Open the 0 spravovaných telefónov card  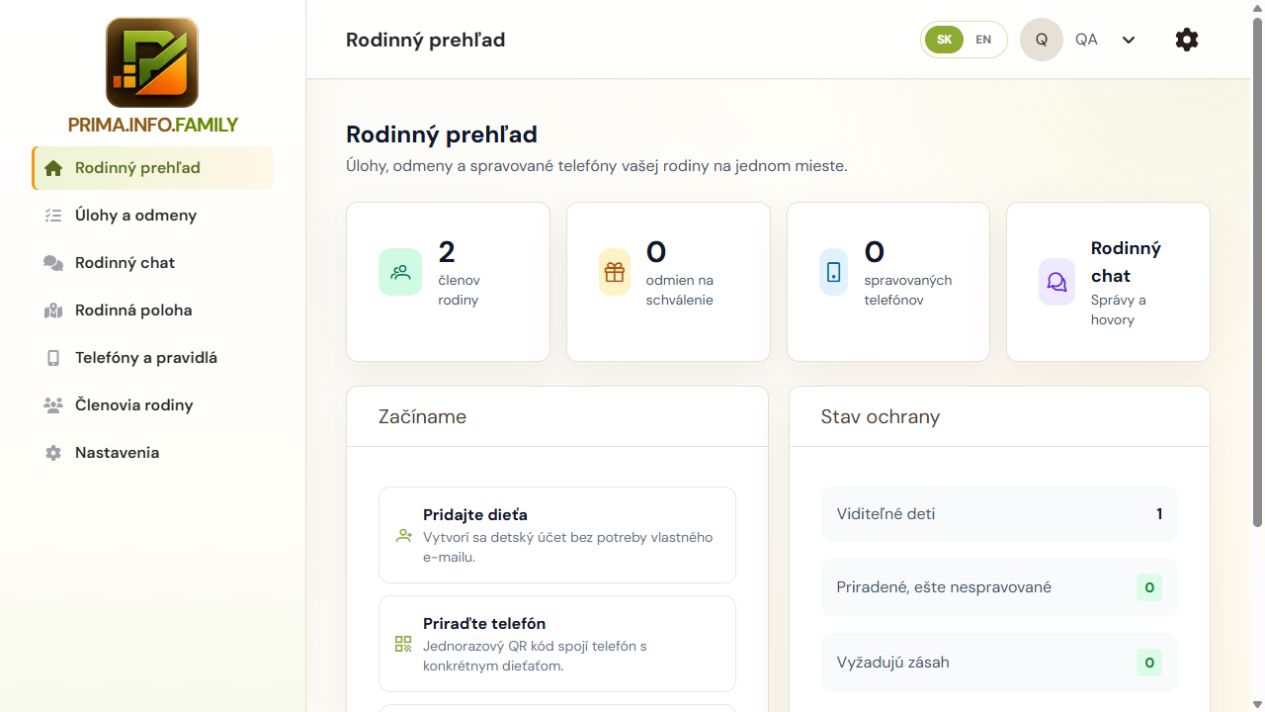tap(888, 282)
